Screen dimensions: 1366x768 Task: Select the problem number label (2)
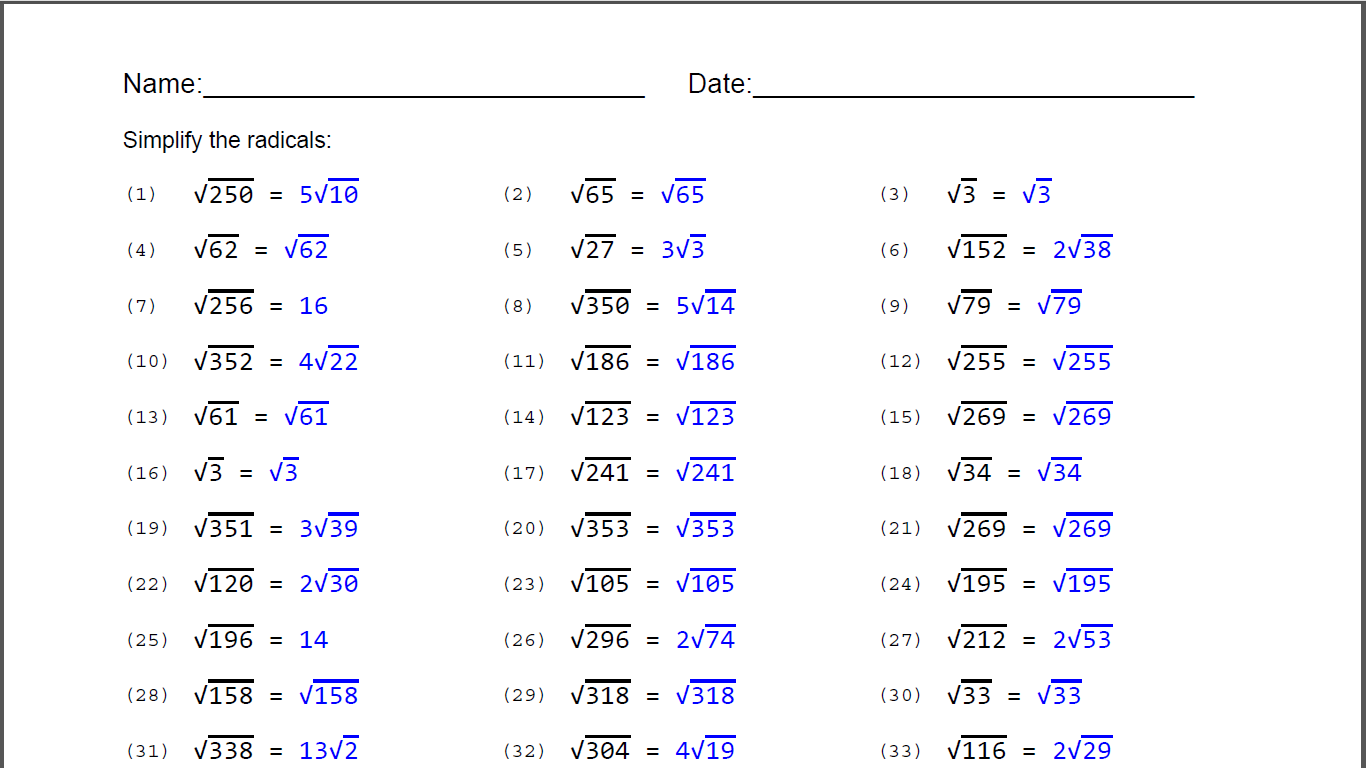coord(518,194)
